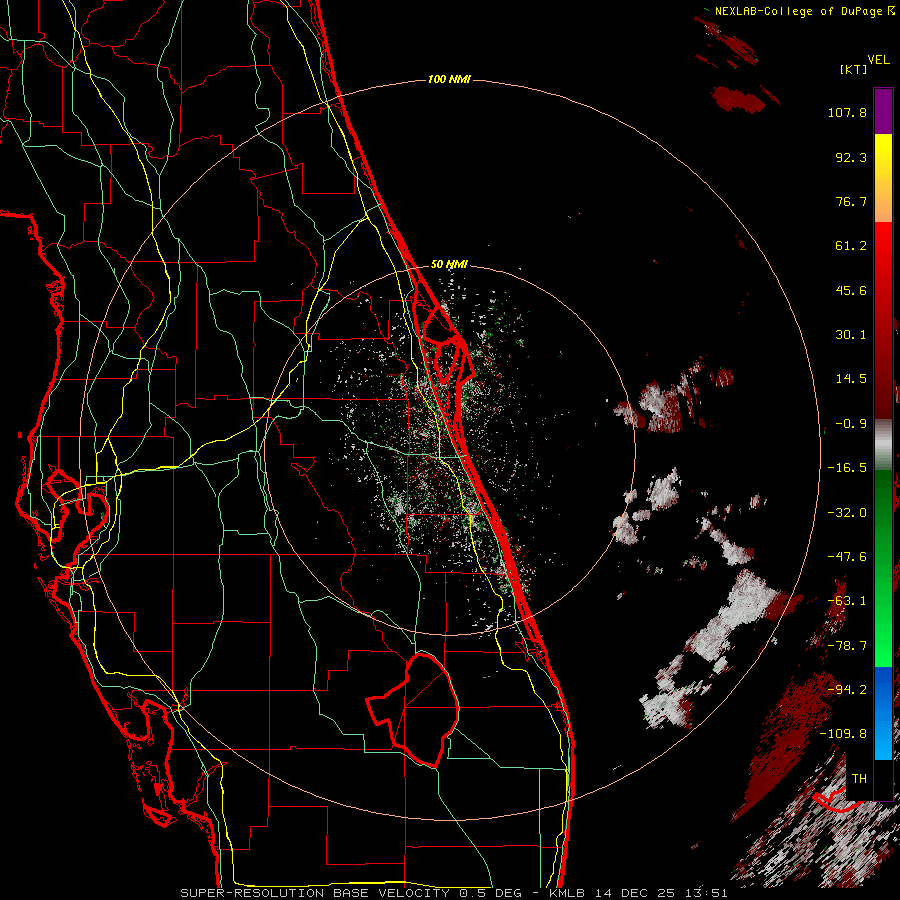
Task: Click the 92.3 velocity scale value
Action: (x=851, y=157)
